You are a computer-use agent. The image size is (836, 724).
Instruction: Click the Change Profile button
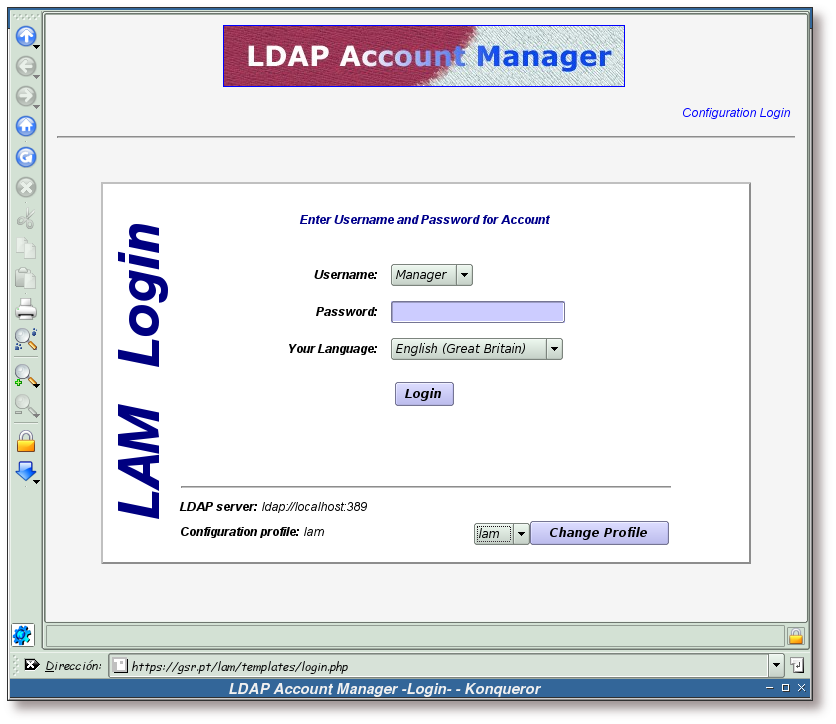coord(599,533)
